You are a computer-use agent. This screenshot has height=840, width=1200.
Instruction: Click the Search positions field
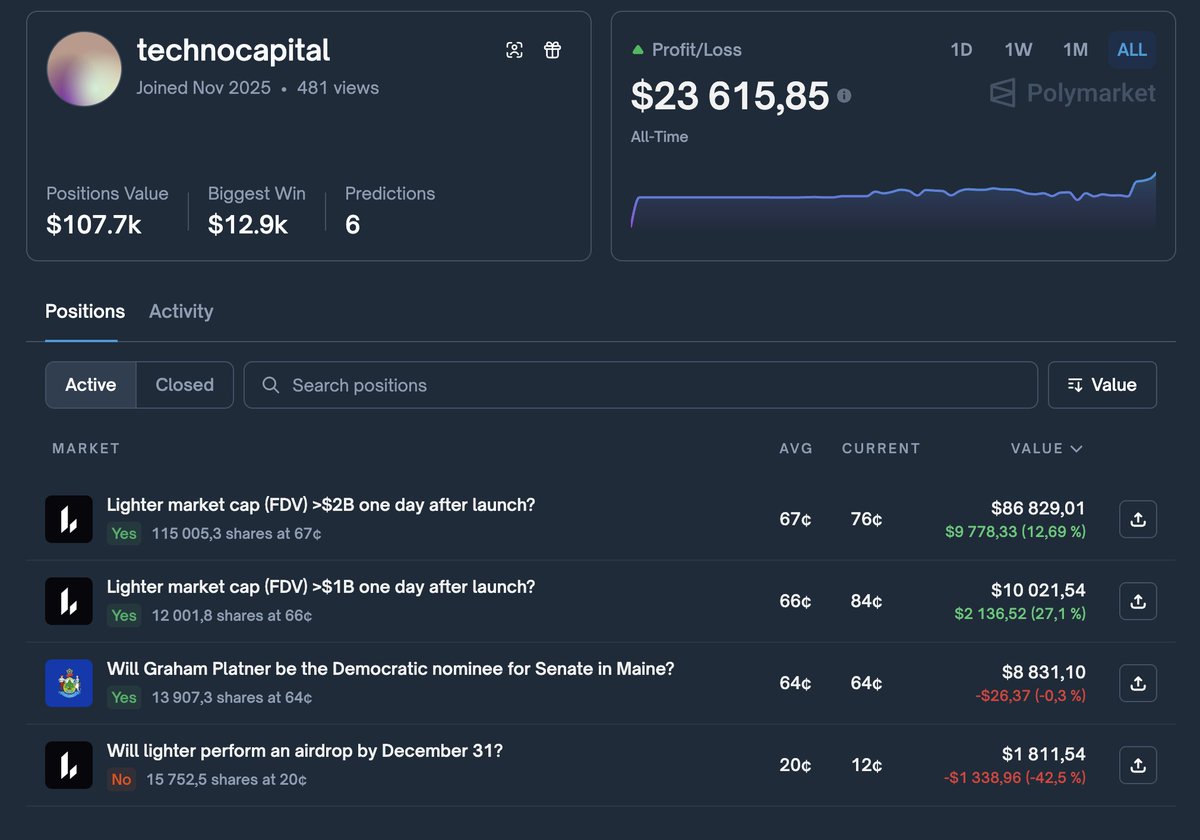(x=640, y=385)
